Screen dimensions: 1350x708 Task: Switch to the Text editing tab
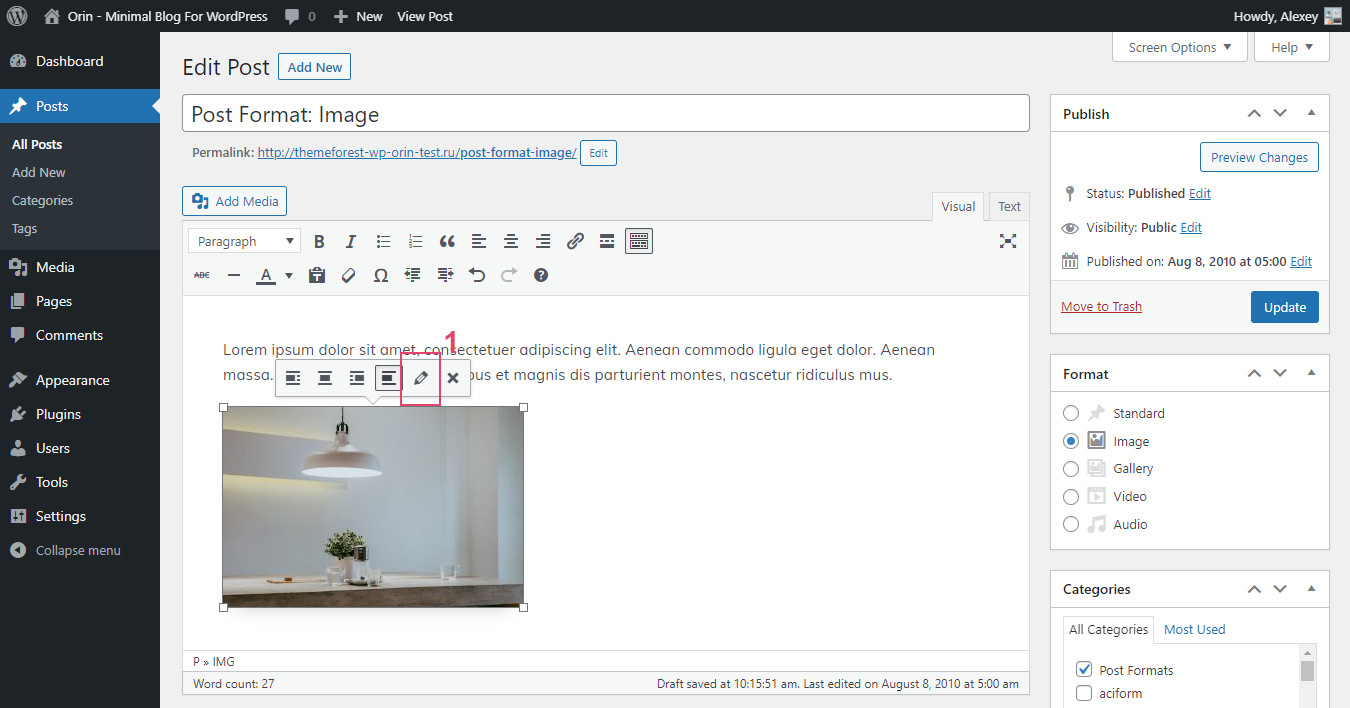point(1008,206)
